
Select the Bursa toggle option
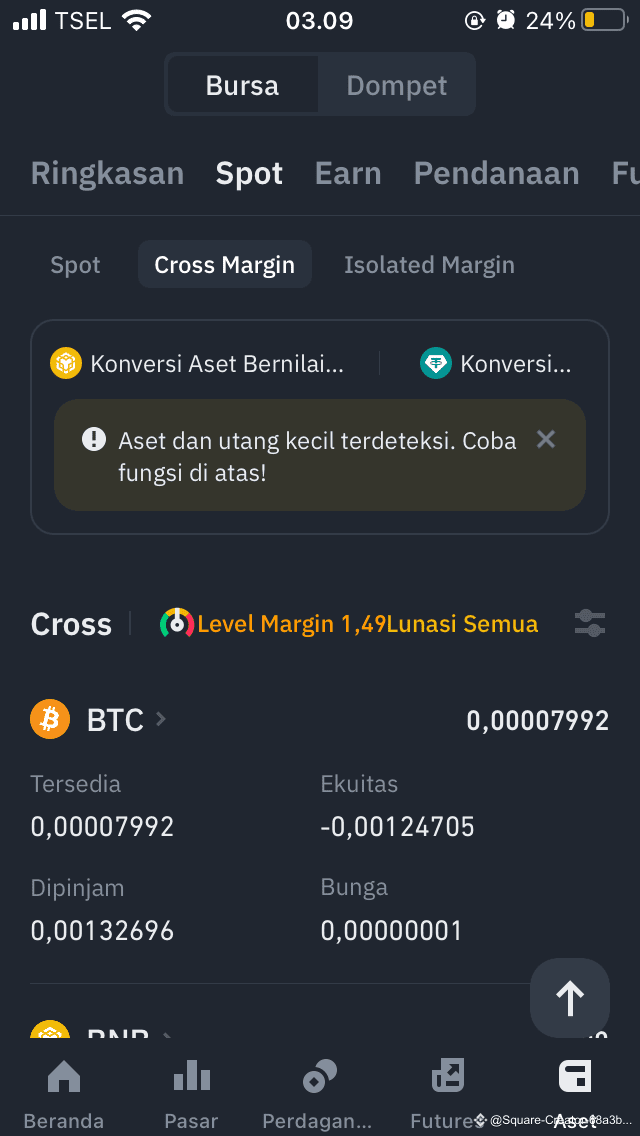click(242, 85)
